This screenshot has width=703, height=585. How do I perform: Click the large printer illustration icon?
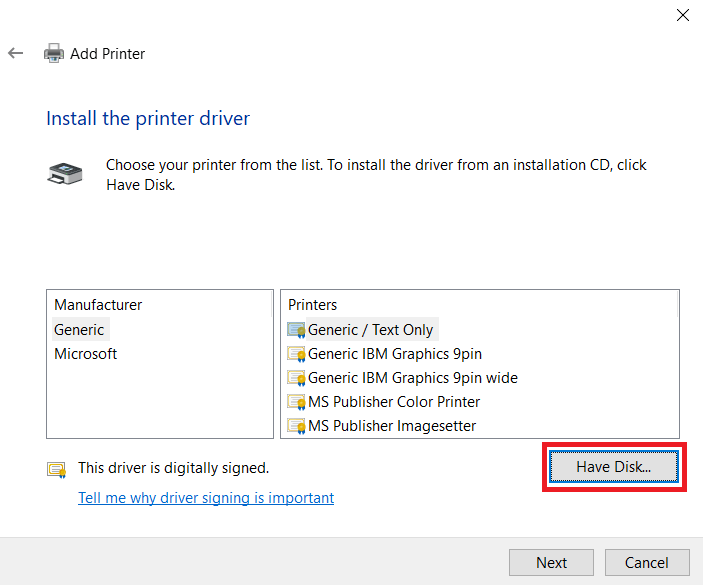pyautogui.click(x=65, y=174)
